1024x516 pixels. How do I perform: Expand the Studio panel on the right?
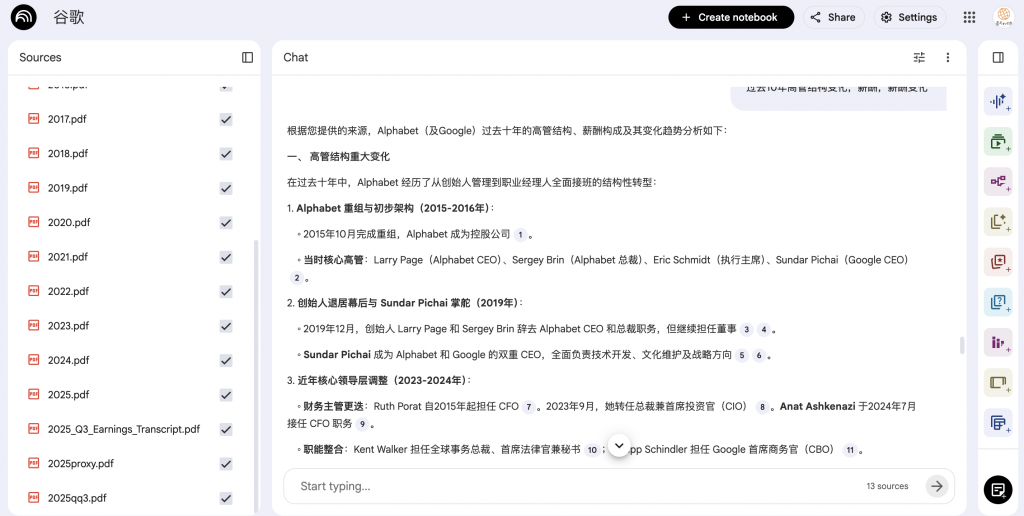point(997,58)
